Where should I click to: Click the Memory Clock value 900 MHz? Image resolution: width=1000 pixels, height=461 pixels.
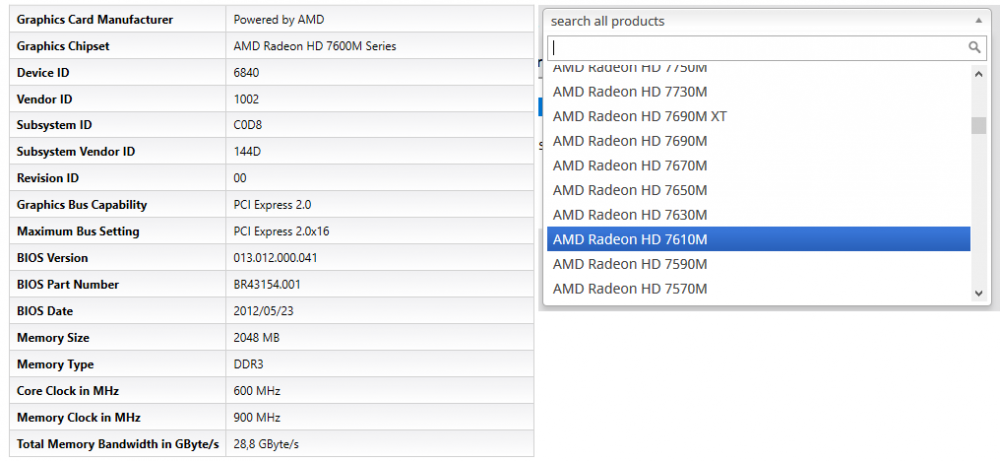click(256, 418)
